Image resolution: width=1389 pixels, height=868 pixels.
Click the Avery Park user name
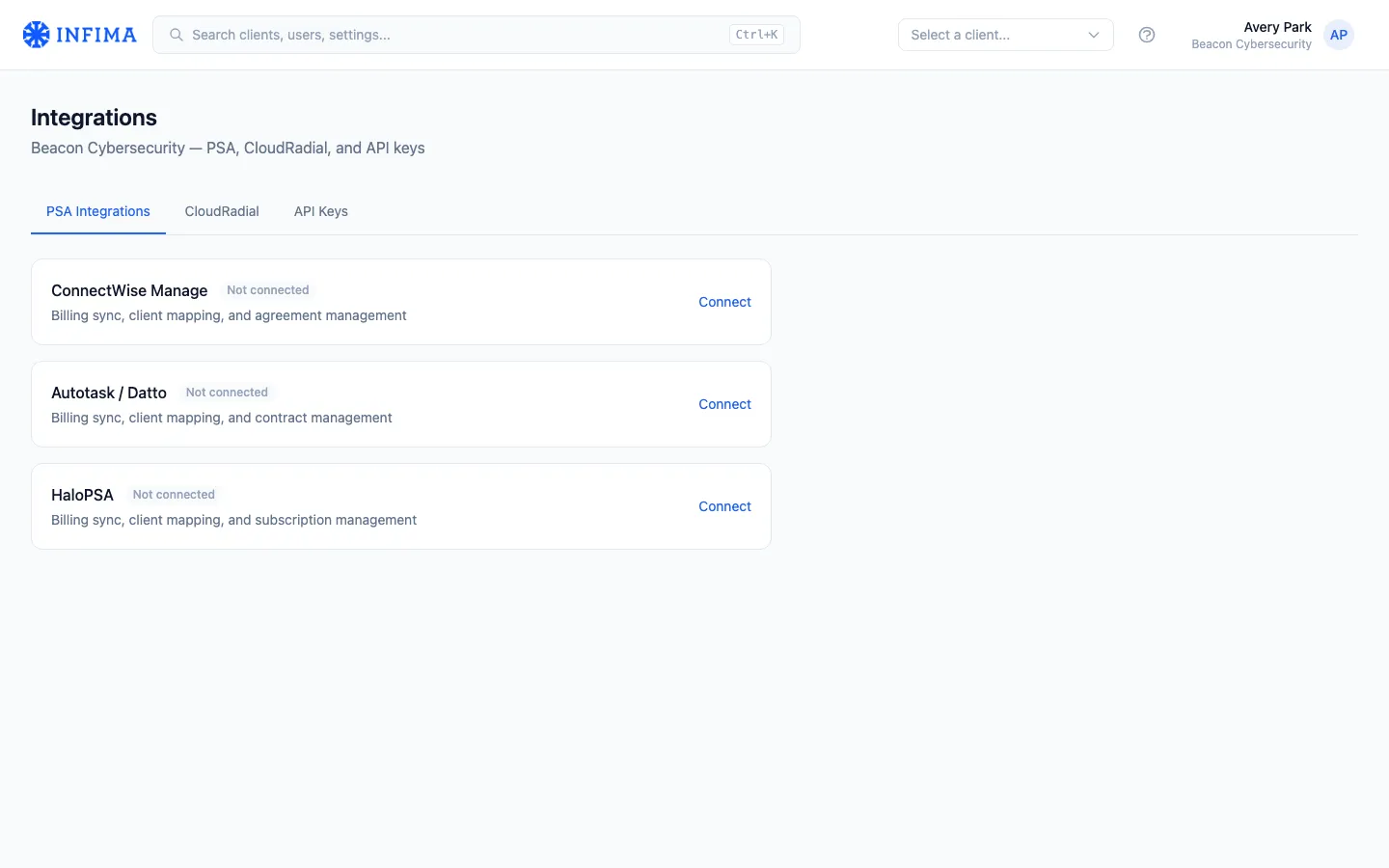[1277, 27]
